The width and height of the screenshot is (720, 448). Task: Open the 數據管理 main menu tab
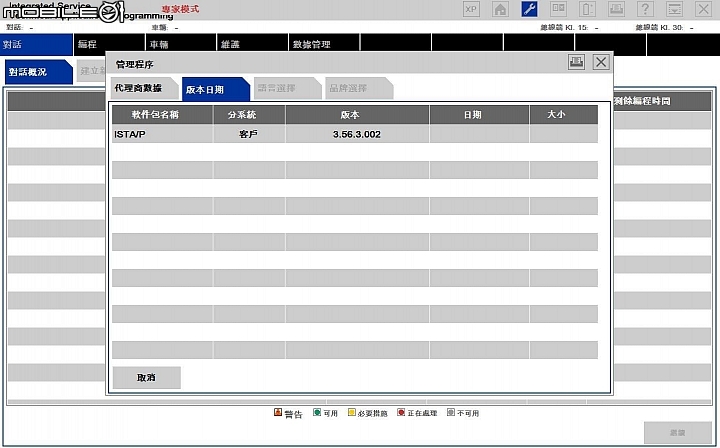point(324,45)
